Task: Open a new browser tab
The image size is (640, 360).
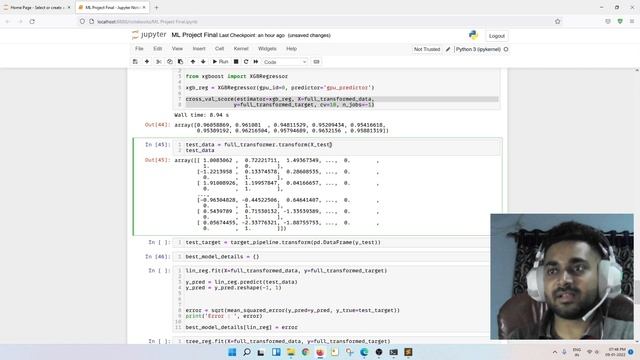Action: (x=156, y=7)
